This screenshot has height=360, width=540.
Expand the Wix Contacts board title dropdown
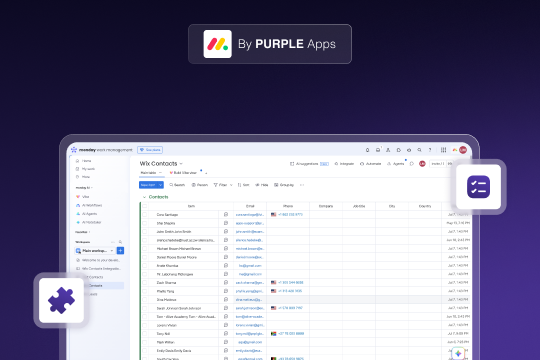[x=181, y=164]
